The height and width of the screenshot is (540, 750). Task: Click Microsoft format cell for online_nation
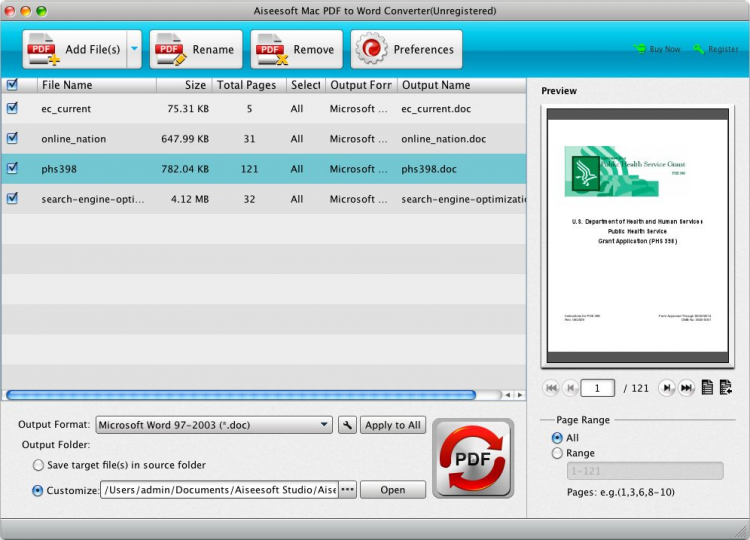tap(358, 139)
